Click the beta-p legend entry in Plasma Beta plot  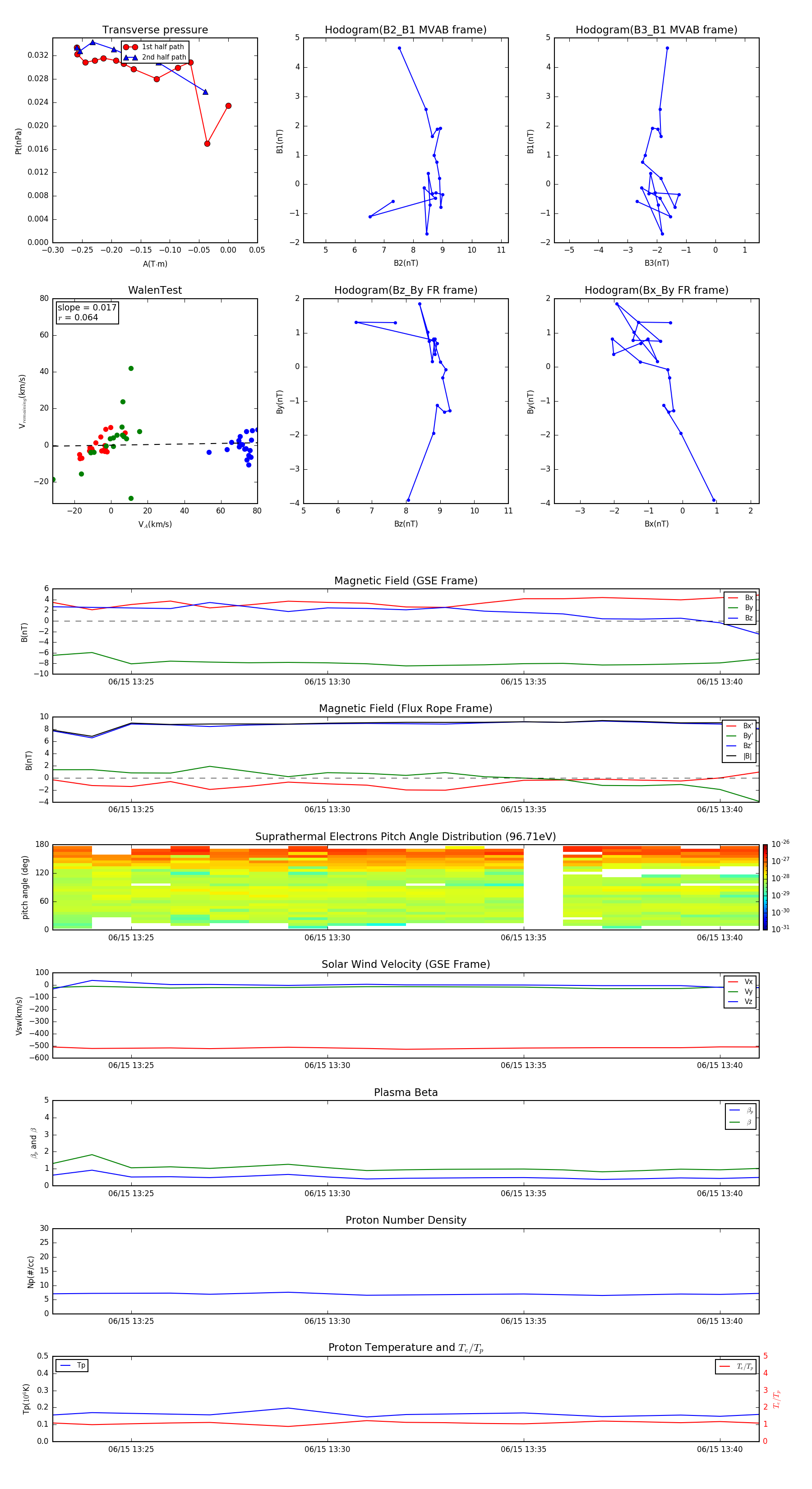(741, 1110)
